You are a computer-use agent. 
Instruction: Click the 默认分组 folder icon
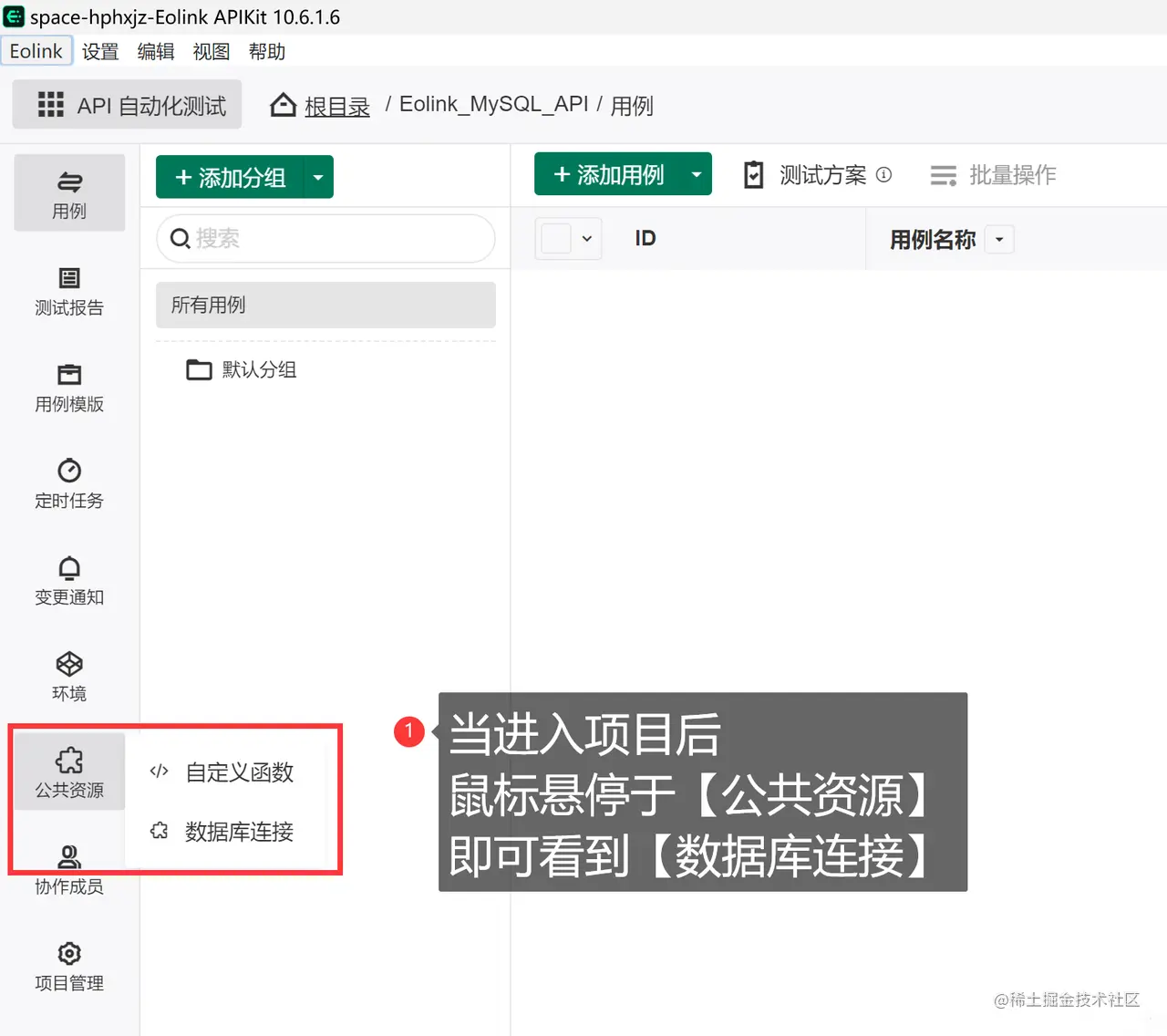pyautogui.click(x=199, y=369)
